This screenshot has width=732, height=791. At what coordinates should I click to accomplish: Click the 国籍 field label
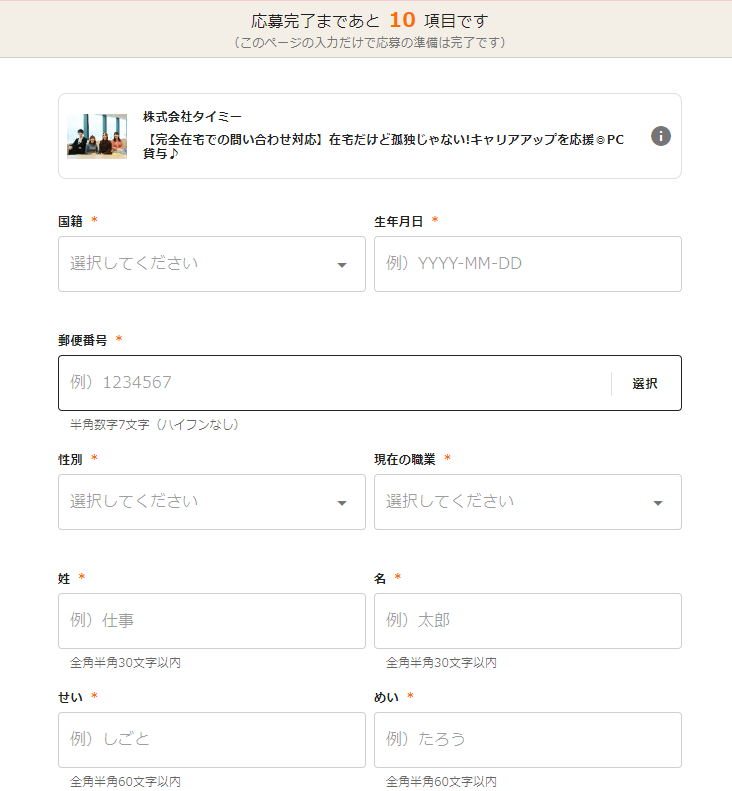pos(70,221)
